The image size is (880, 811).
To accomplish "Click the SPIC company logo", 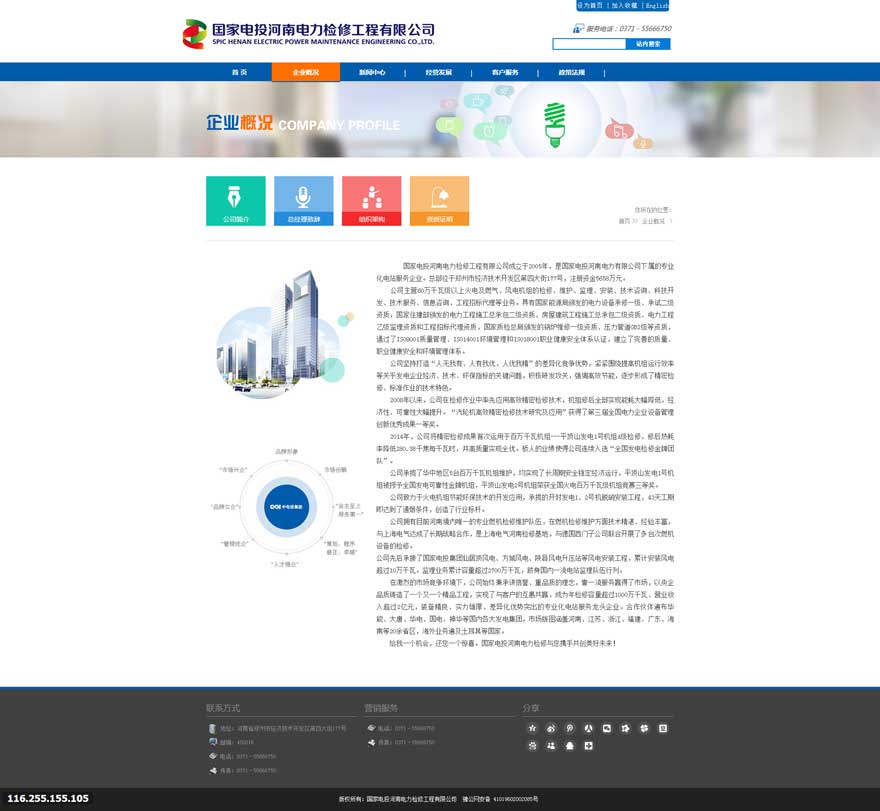I will point(308,34).
